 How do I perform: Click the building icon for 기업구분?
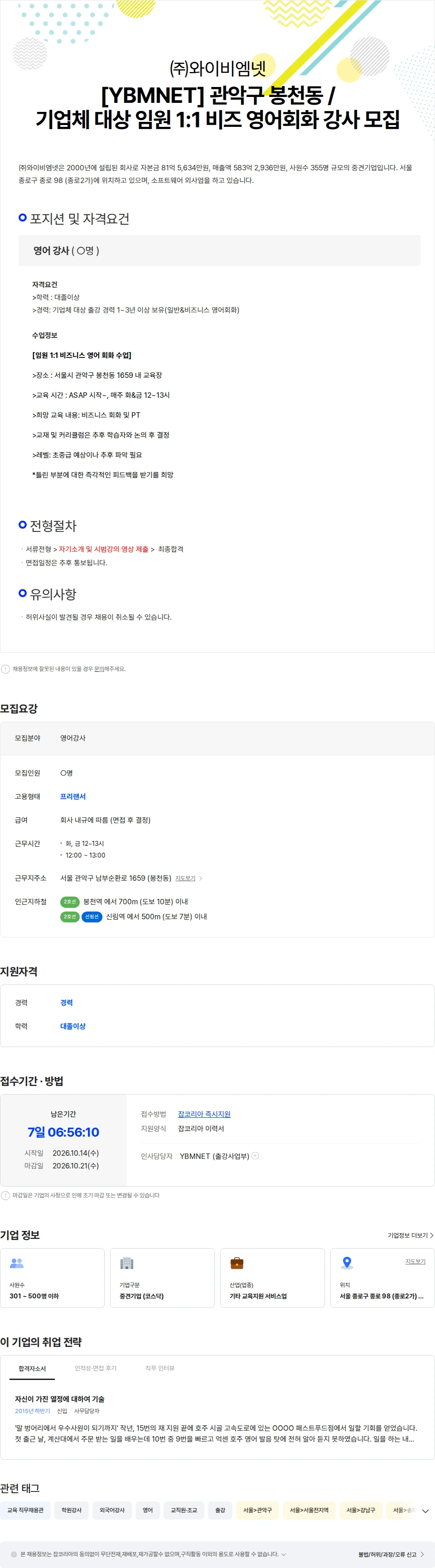(x=126, y=1263)
